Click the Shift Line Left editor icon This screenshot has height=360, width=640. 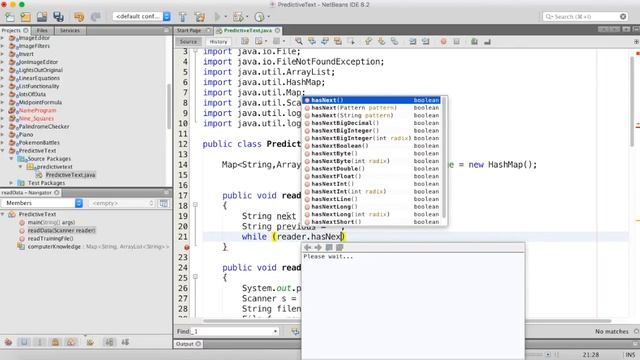pyautogui.click(x=413, y=42)
